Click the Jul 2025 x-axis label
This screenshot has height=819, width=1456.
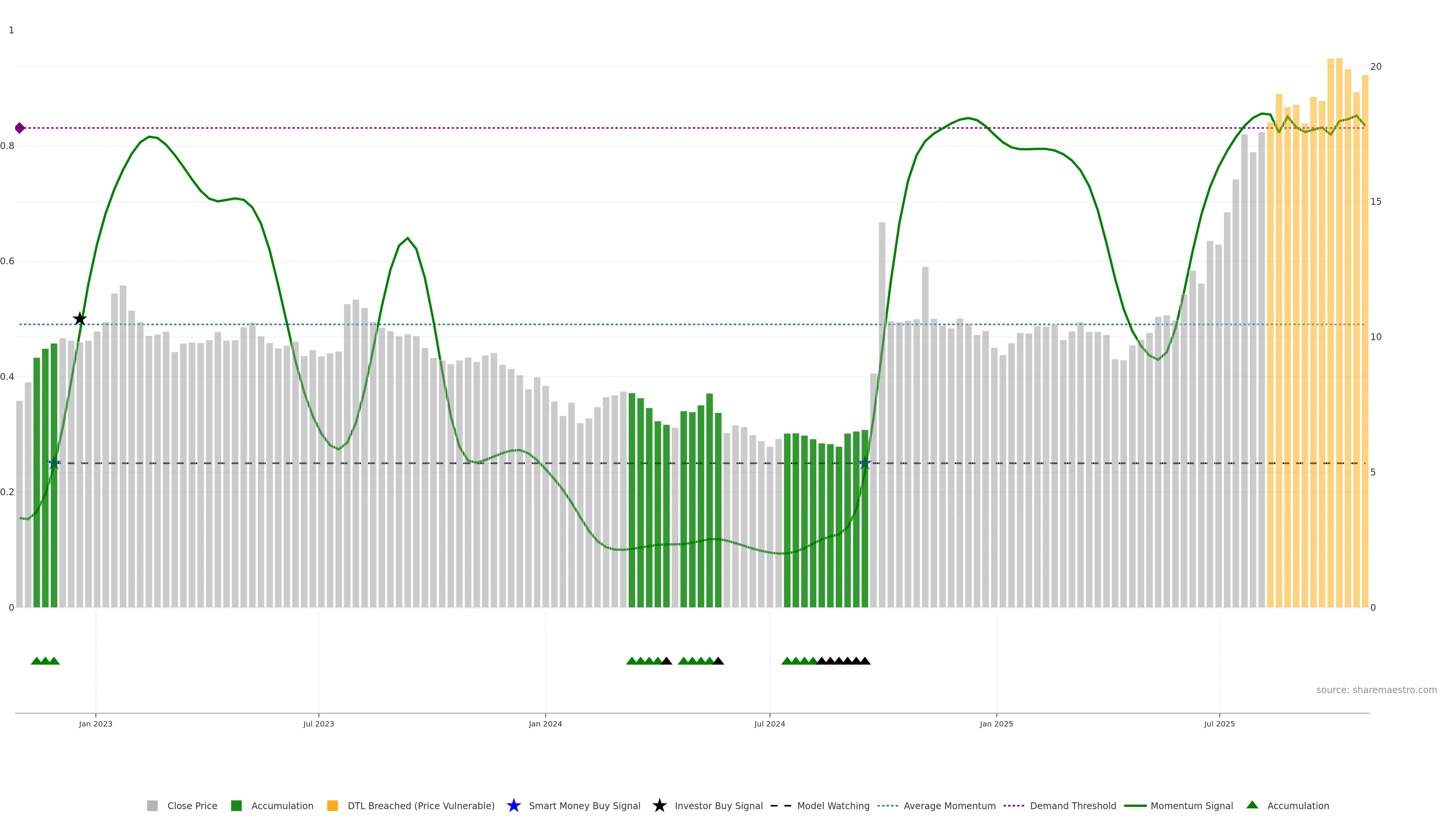click(1219, 724)
